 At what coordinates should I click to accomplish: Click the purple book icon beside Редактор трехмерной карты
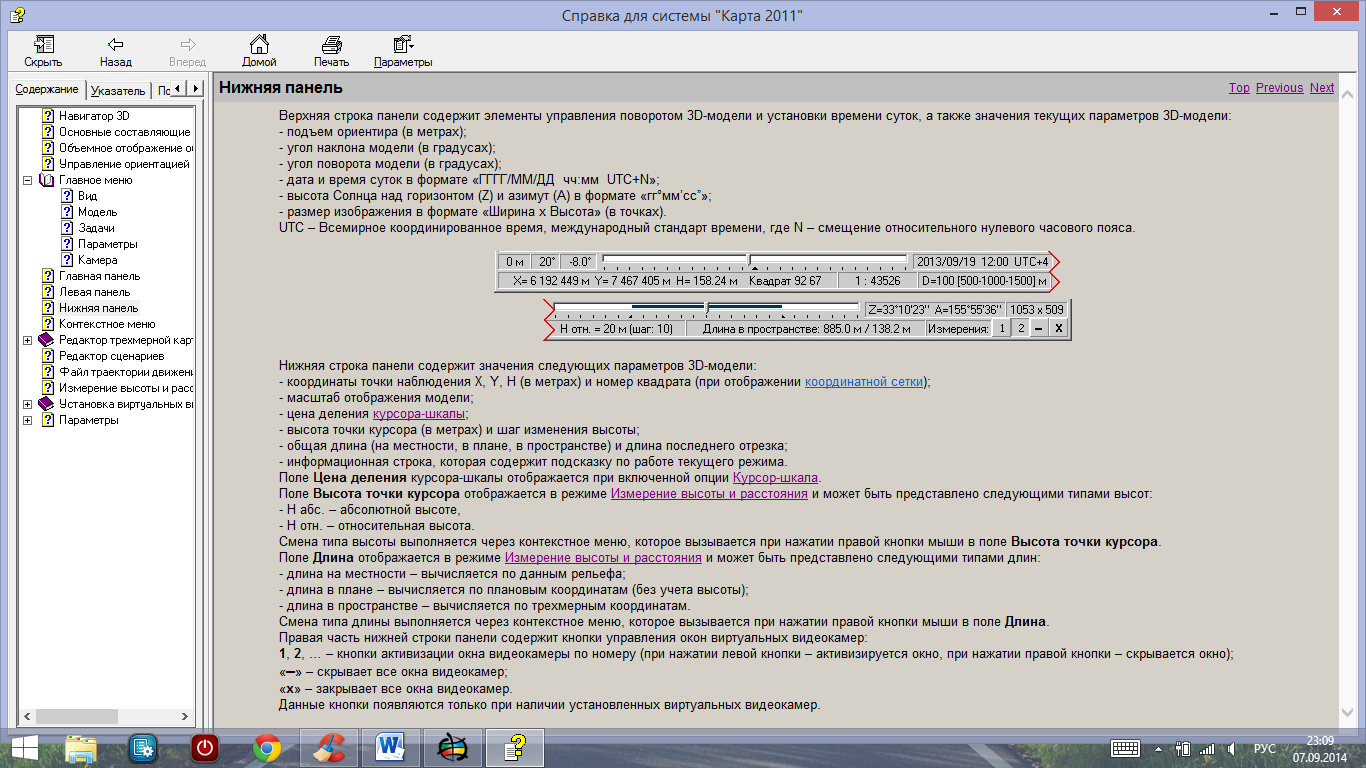pos(46,340)
